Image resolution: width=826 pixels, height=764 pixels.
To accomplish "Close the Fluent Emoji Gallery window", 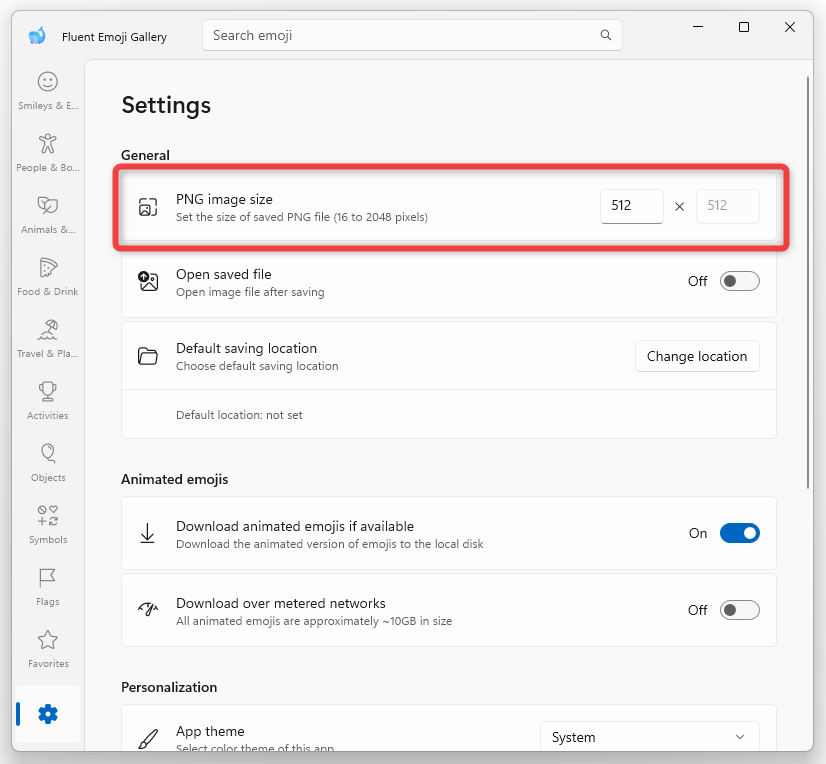I will pos(790,27).
